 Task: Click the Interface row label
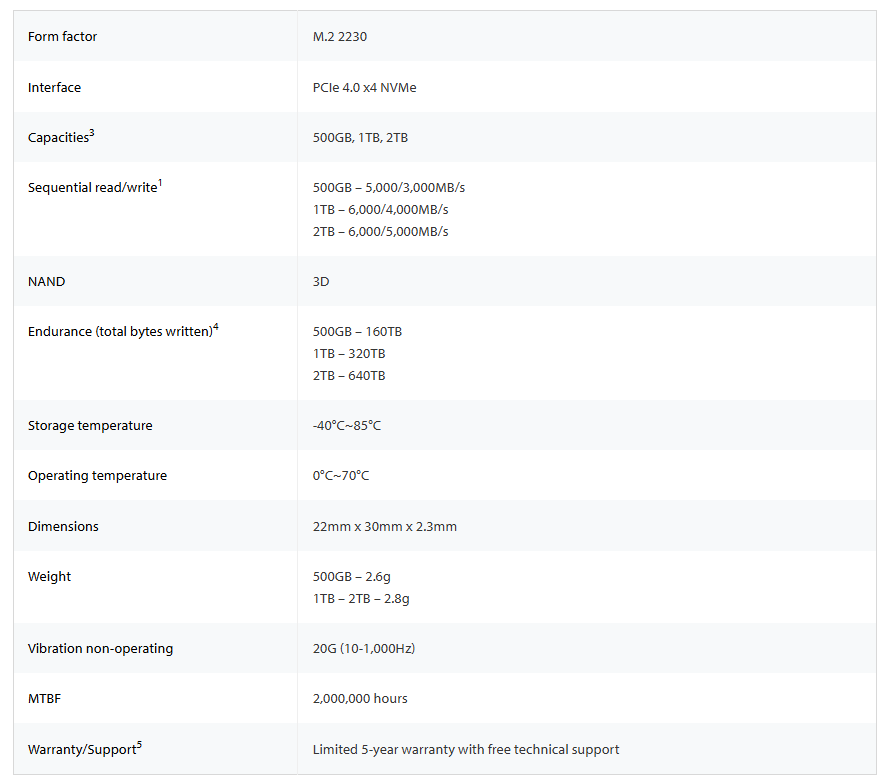(x=55, y=88)
